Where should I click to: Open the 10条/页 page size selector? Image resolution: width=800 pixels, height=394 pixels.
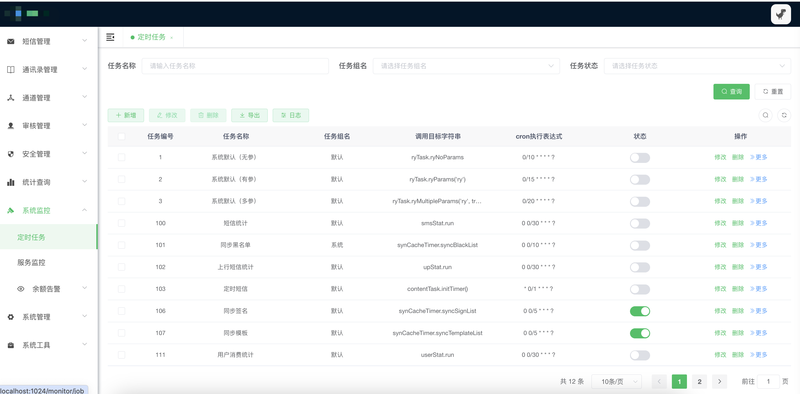click(x=616, y=381)
